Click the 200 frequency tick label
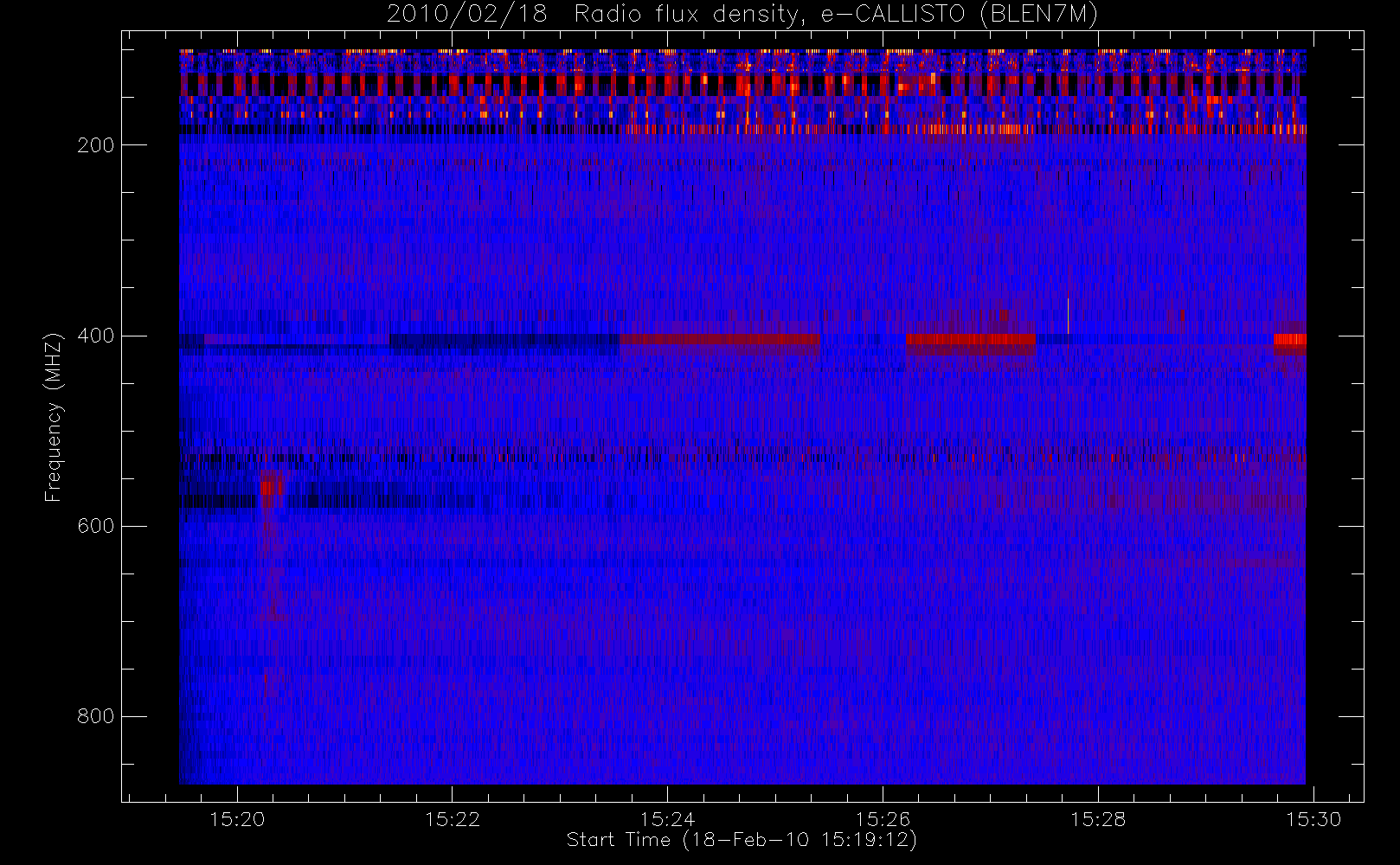 tap(96, 145)
